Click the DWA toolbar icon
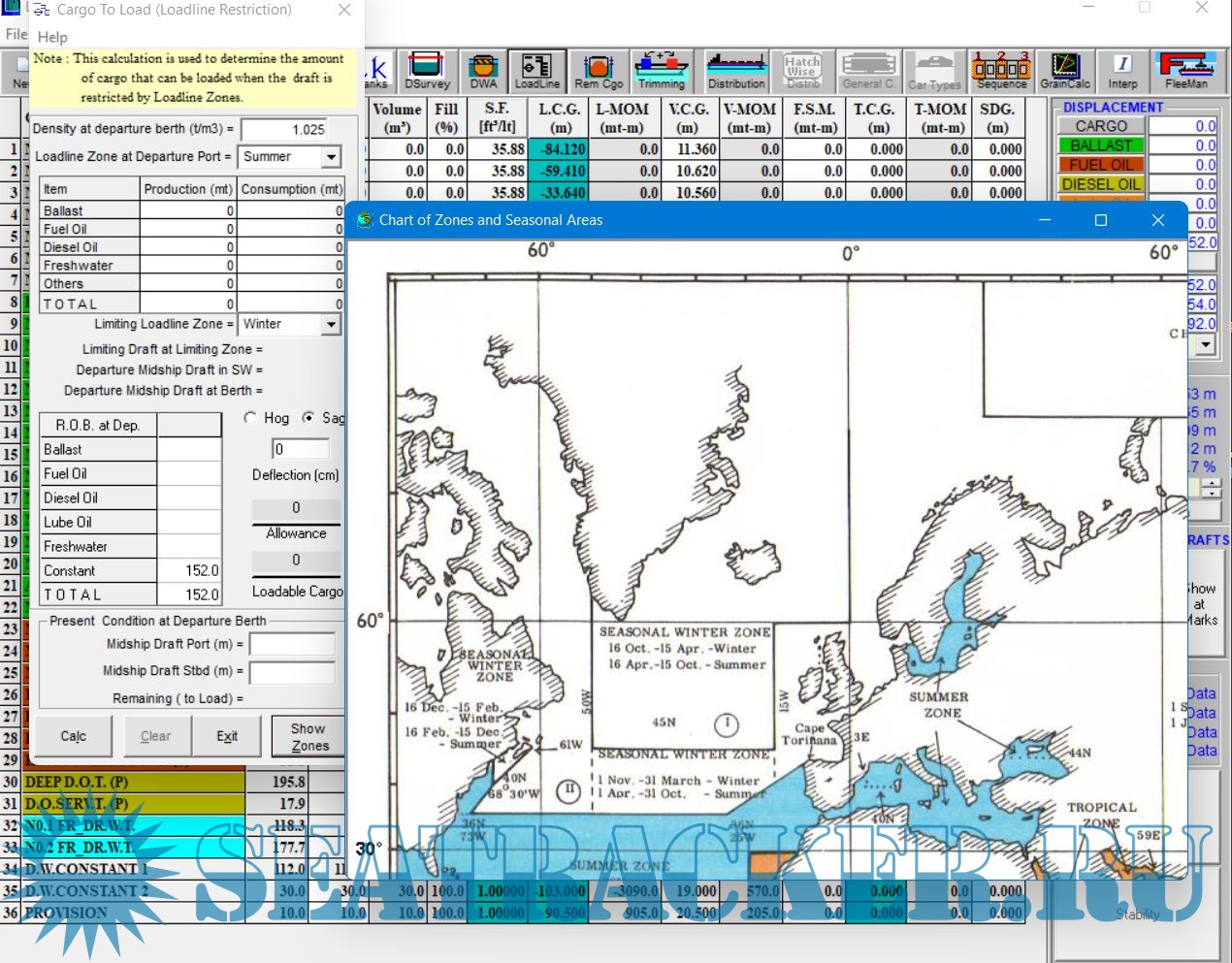 (483, 72)
